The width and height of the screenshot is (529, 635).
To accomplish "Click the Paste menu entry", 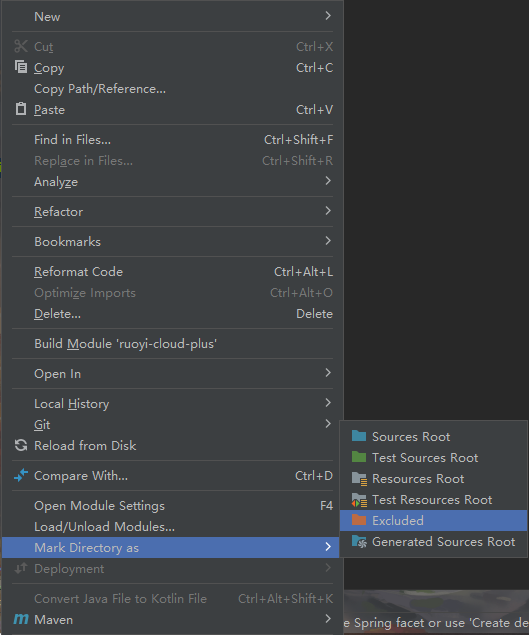I will click(x=173, y=110).
